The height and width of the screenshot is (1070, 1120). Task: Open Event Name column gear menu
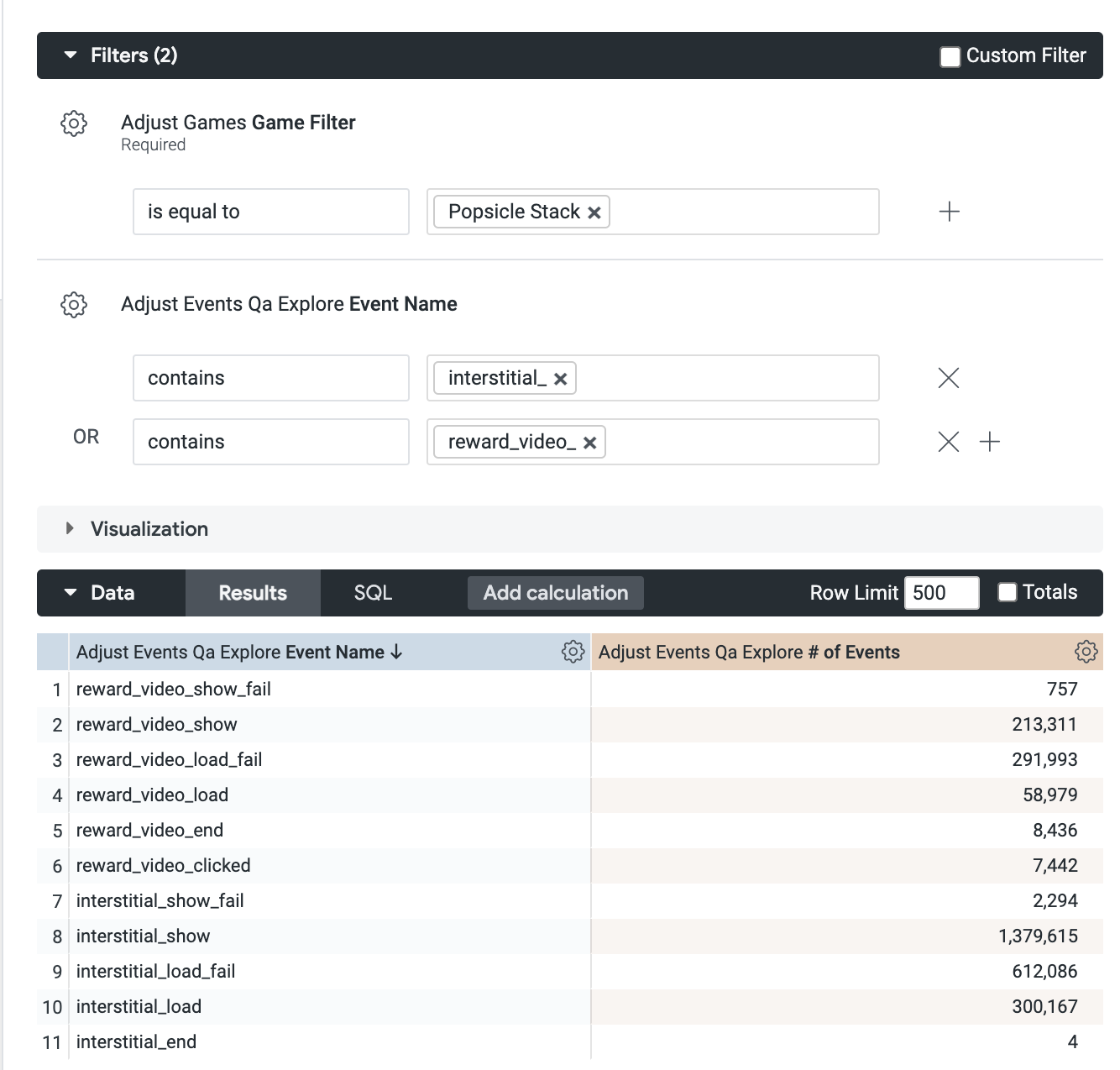coord(573,652)
